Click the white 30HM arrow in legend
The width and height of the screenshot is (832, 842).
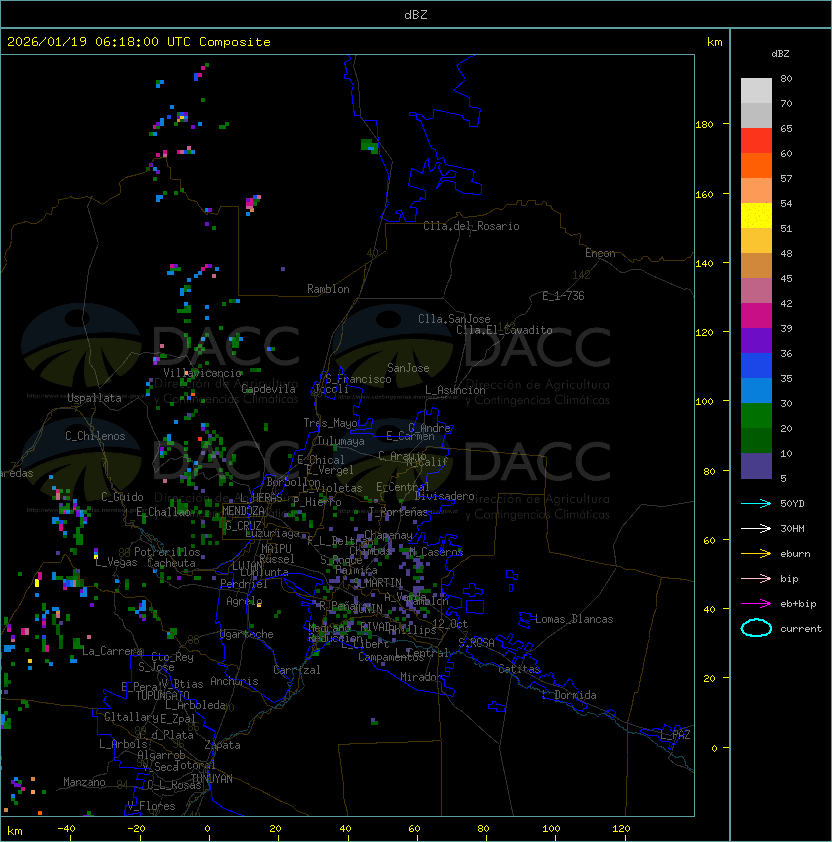[756, 529]
